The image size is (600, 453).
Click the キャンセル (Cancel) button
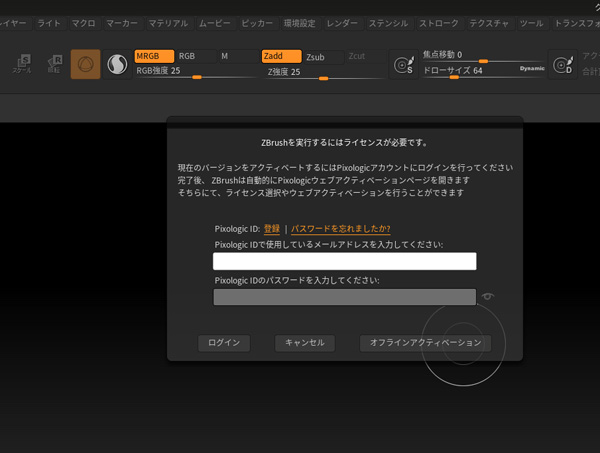tap(305, 343)
